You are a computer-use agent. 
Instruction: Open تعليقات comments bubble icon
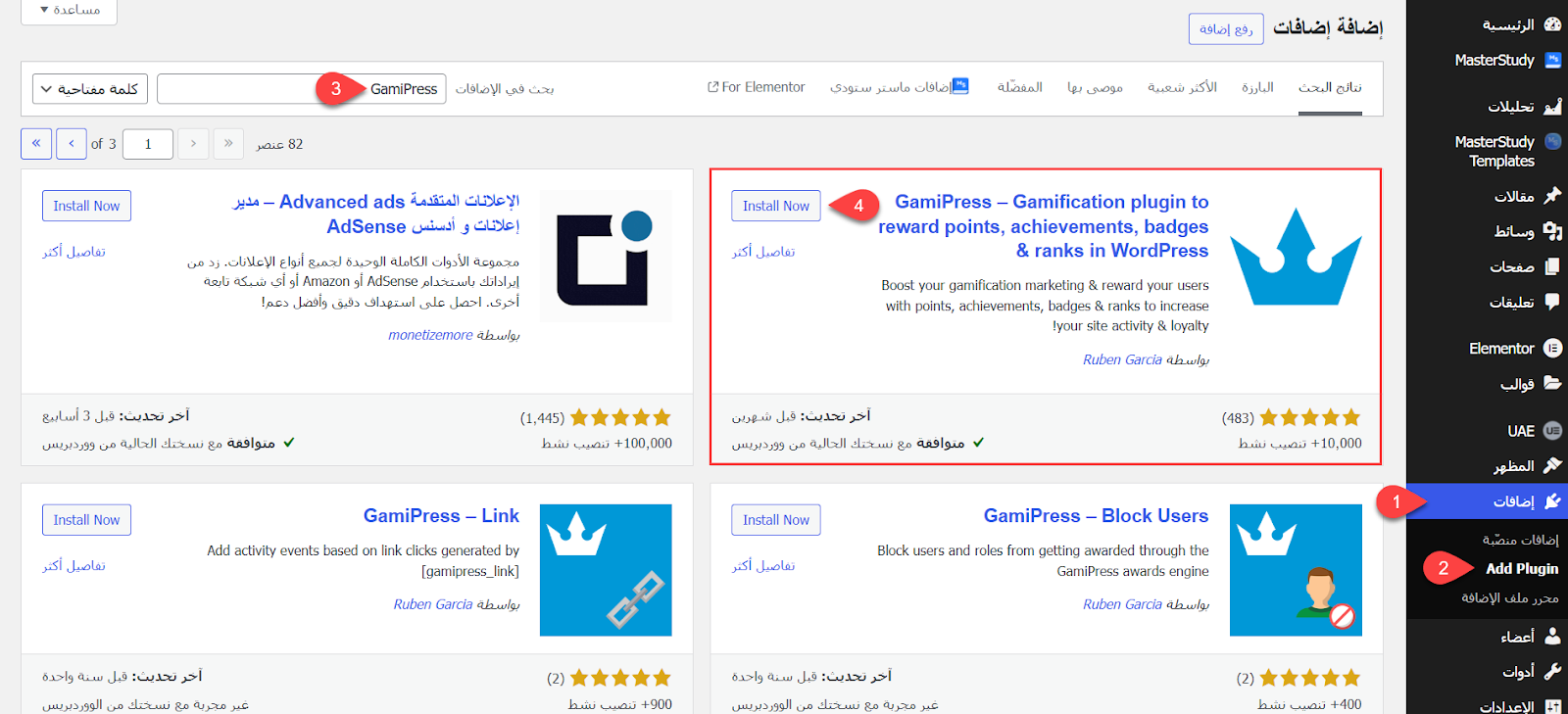[x=1552, y=302]
